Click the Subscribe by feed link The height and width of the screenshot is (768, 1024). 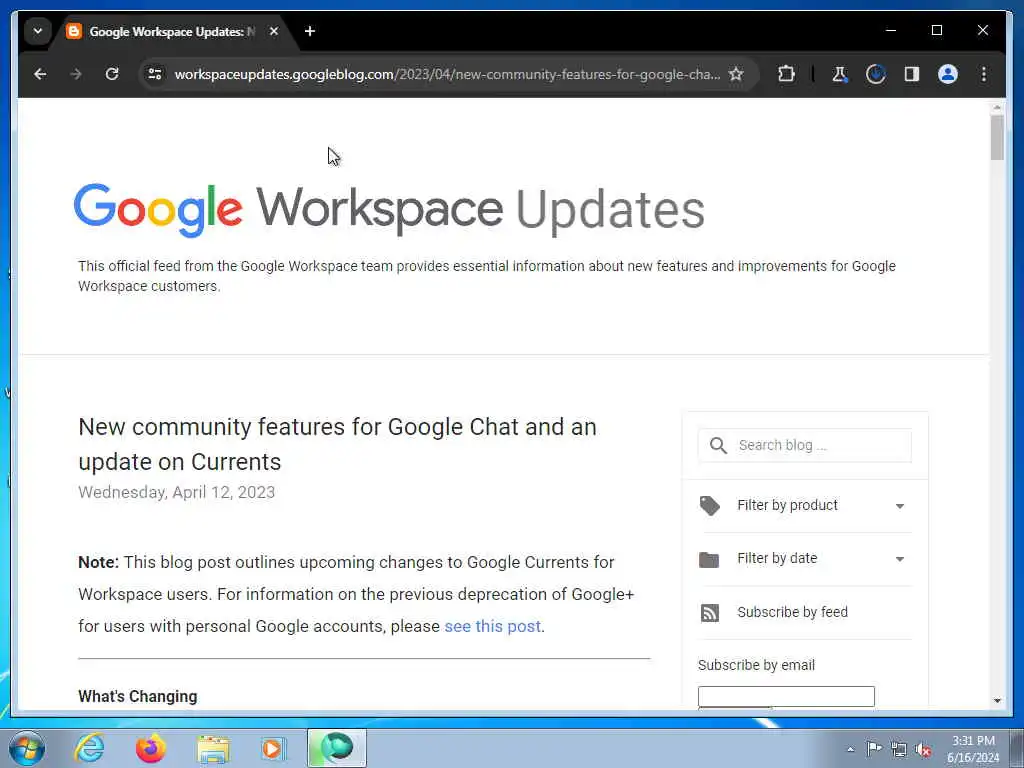tap(792, 613)
